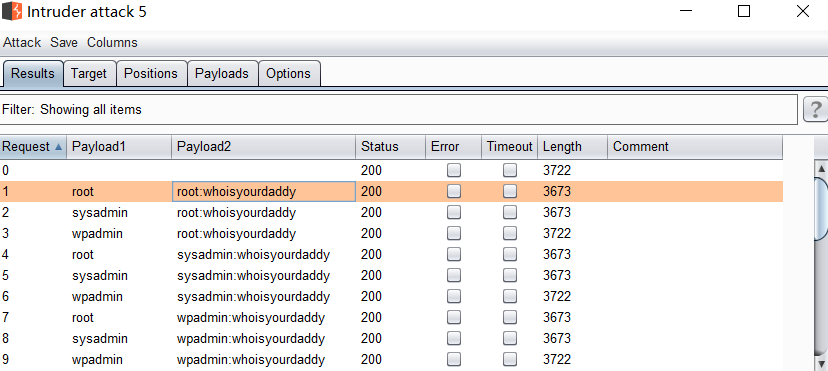Toggle the Error checkbox in request 8 row
This screenshot has height=371, width=828.
(x=454, y=338)
